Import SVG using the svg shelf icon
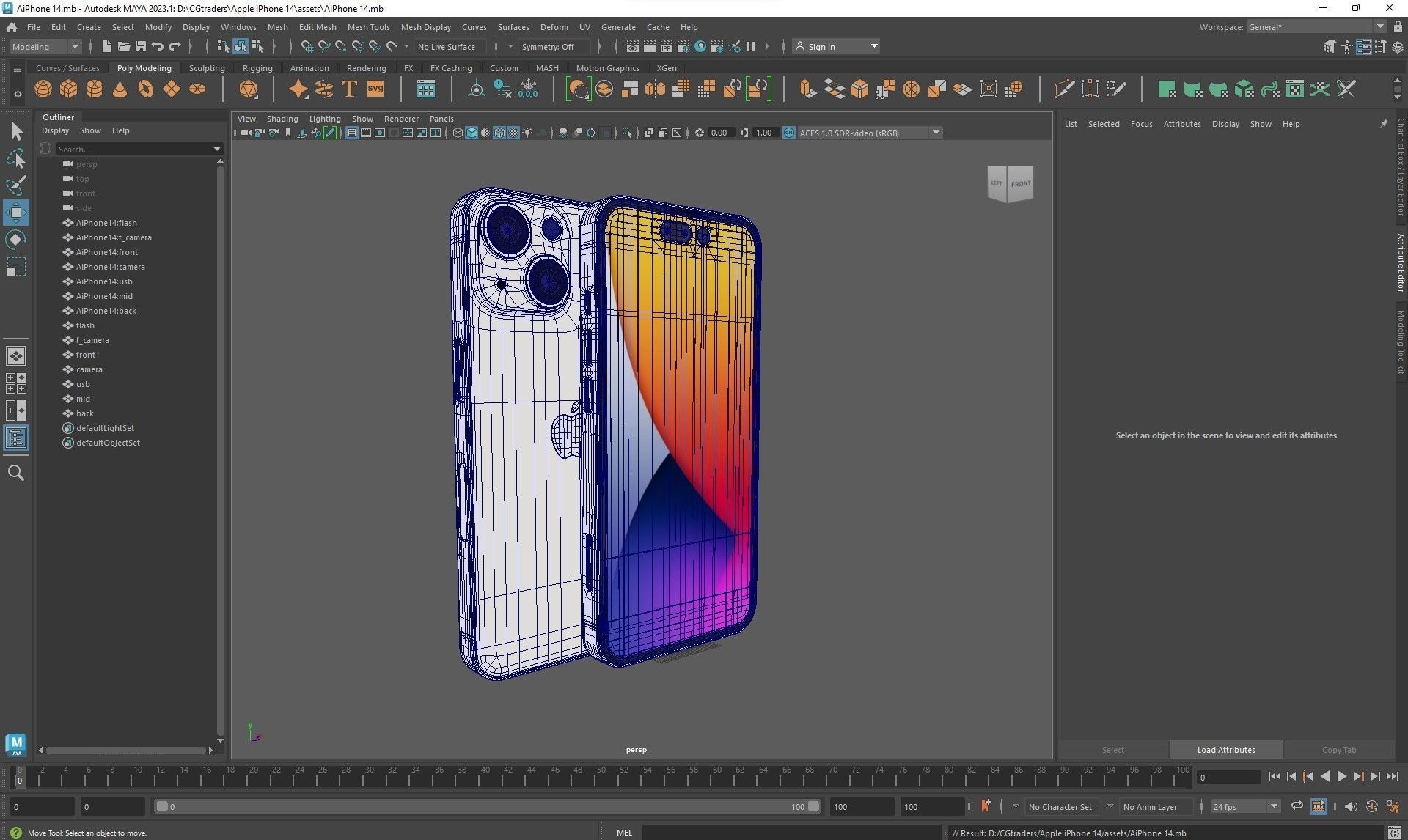Image resolution: width=1408 pixels, height=840 pixels. click(x=375, y=89)
